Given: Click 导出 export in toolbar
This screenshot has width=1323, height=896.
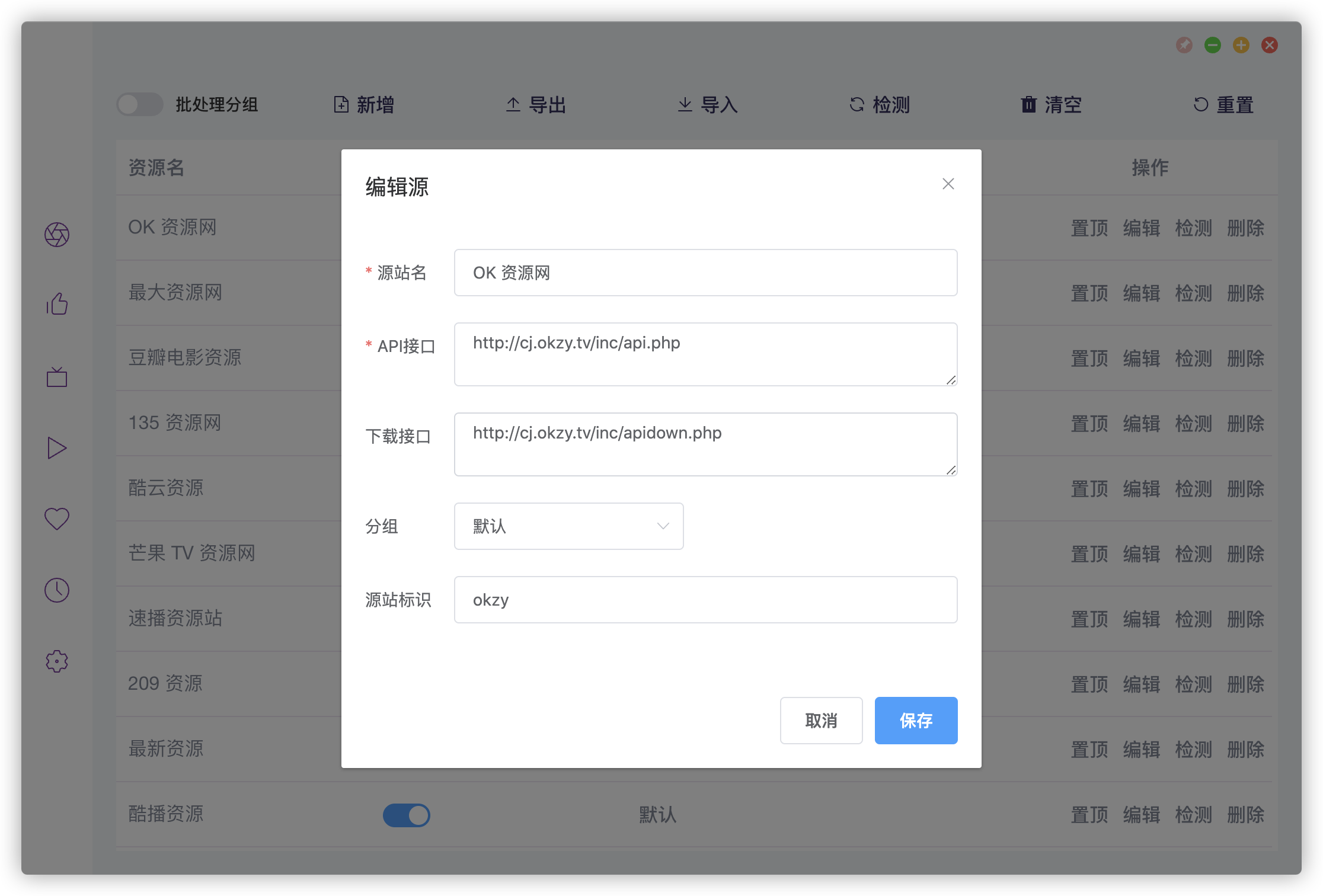Looking at the screenshot, I should [536, 105].
